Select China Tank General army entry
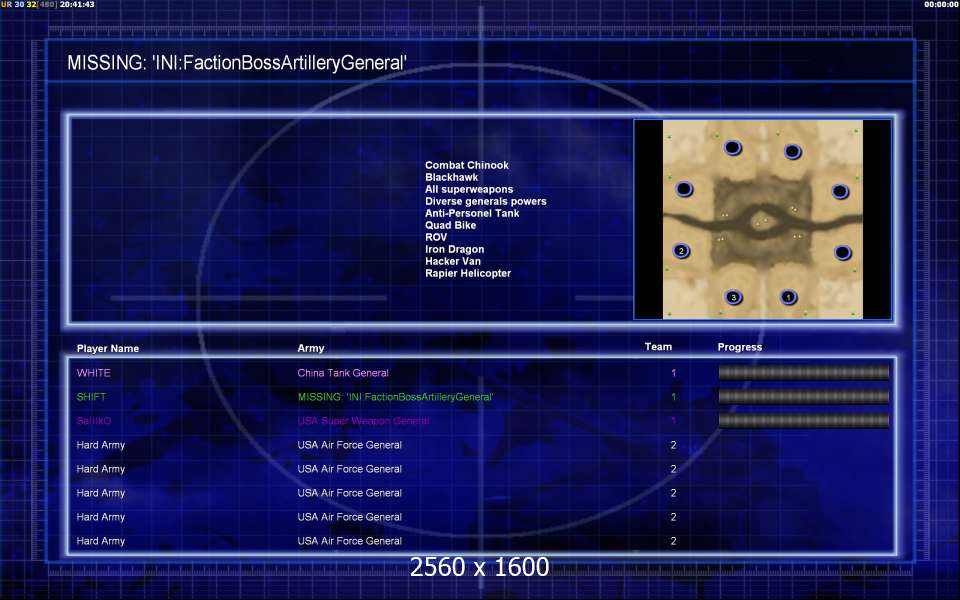The width and height of the screenshot is (960, 600). tap(343, 373)
